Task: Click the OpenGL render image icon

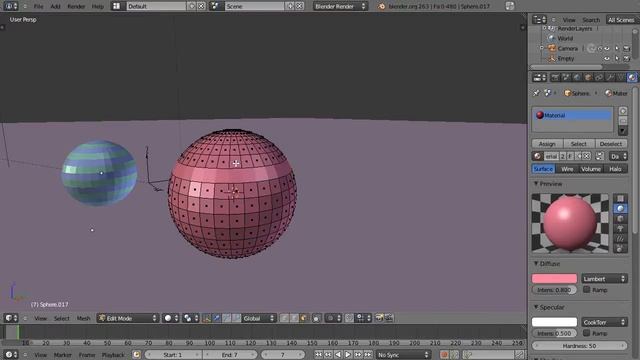Action: point(379,318)
